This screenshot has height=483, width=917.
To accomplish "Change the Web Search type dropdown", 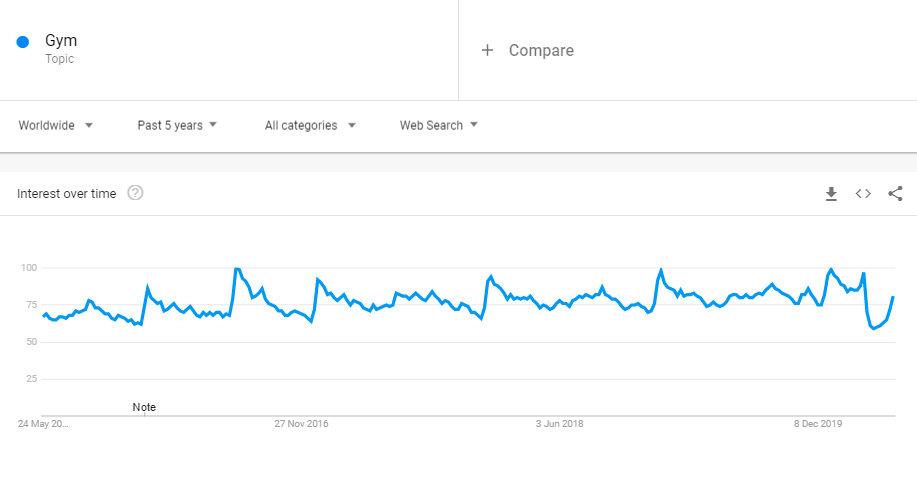I will click(x=439, y=126).
